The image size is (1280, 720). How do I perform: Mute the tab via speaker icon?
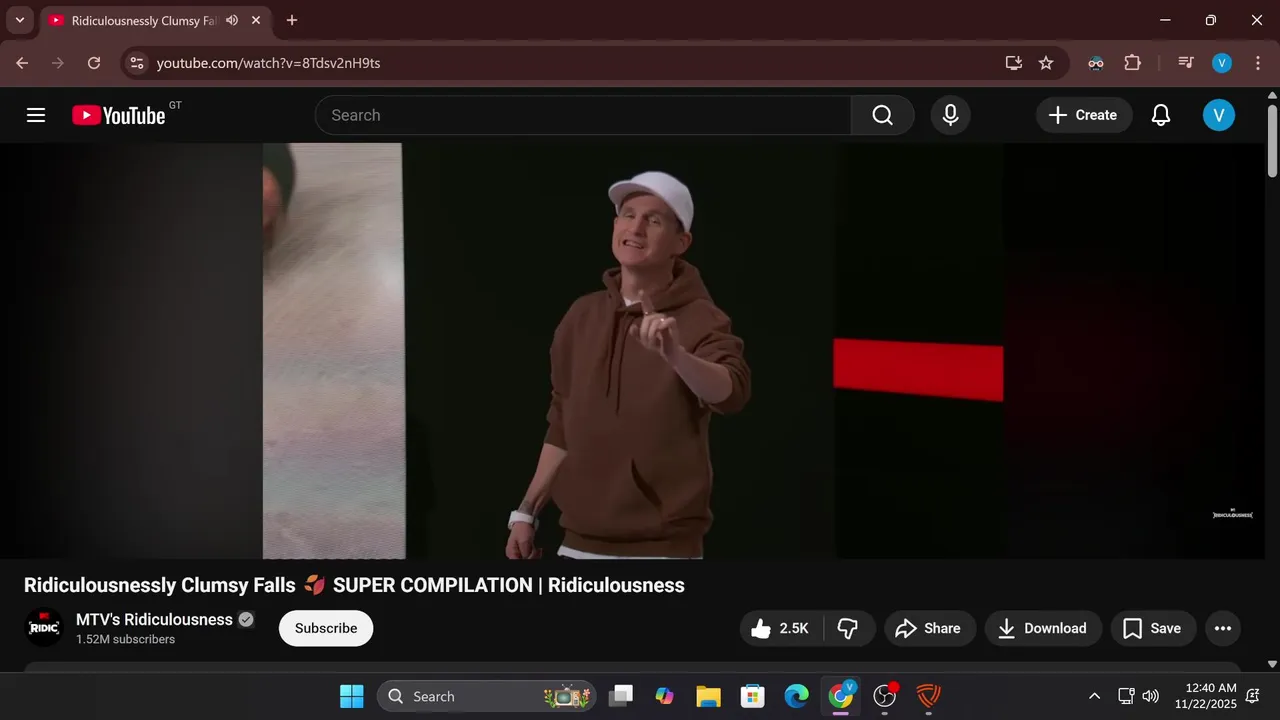pos(232,20)
